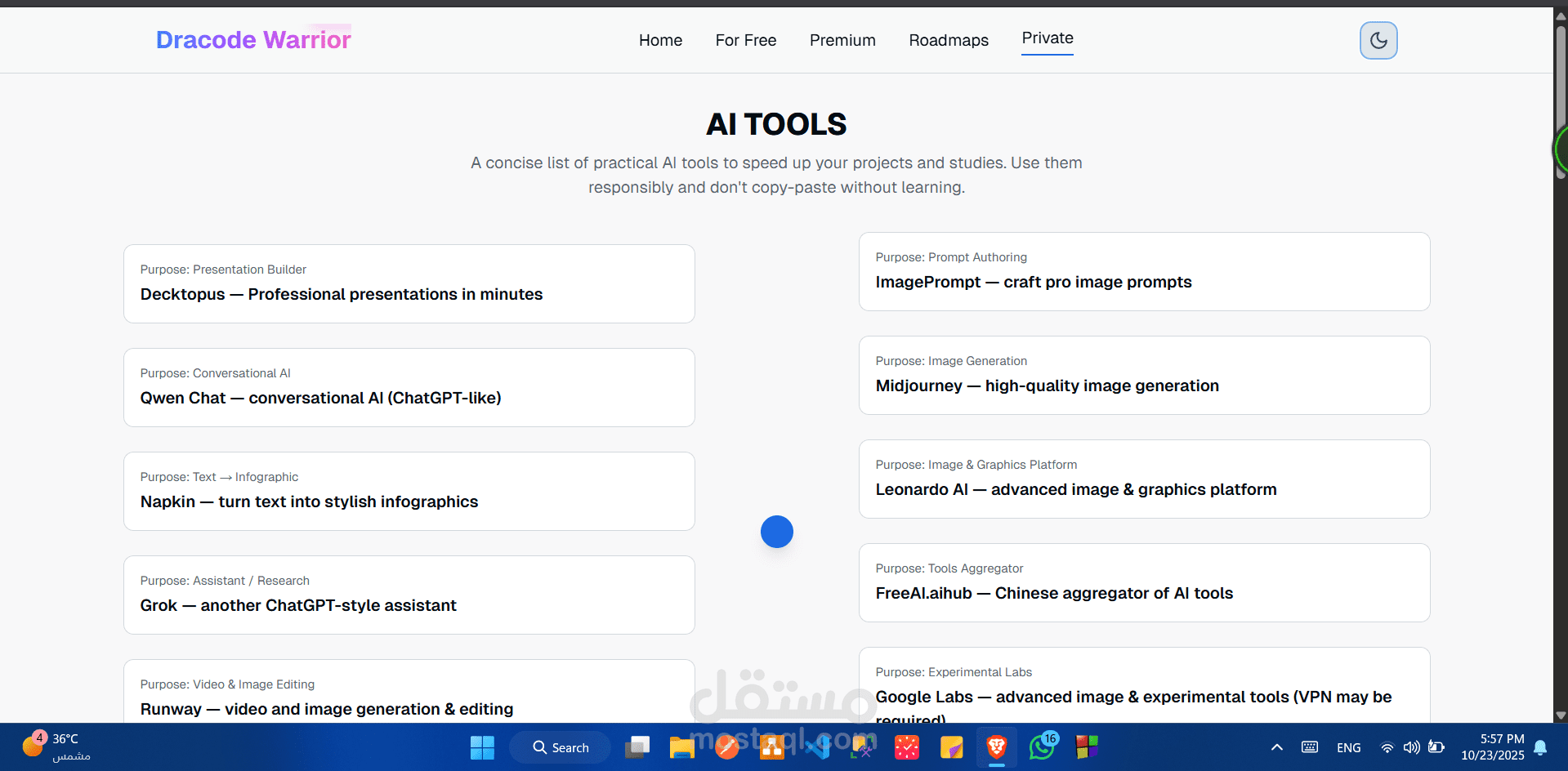Open the notification bell
The height and width of the screenshot is (771, 1568).
pos(1540,747)
